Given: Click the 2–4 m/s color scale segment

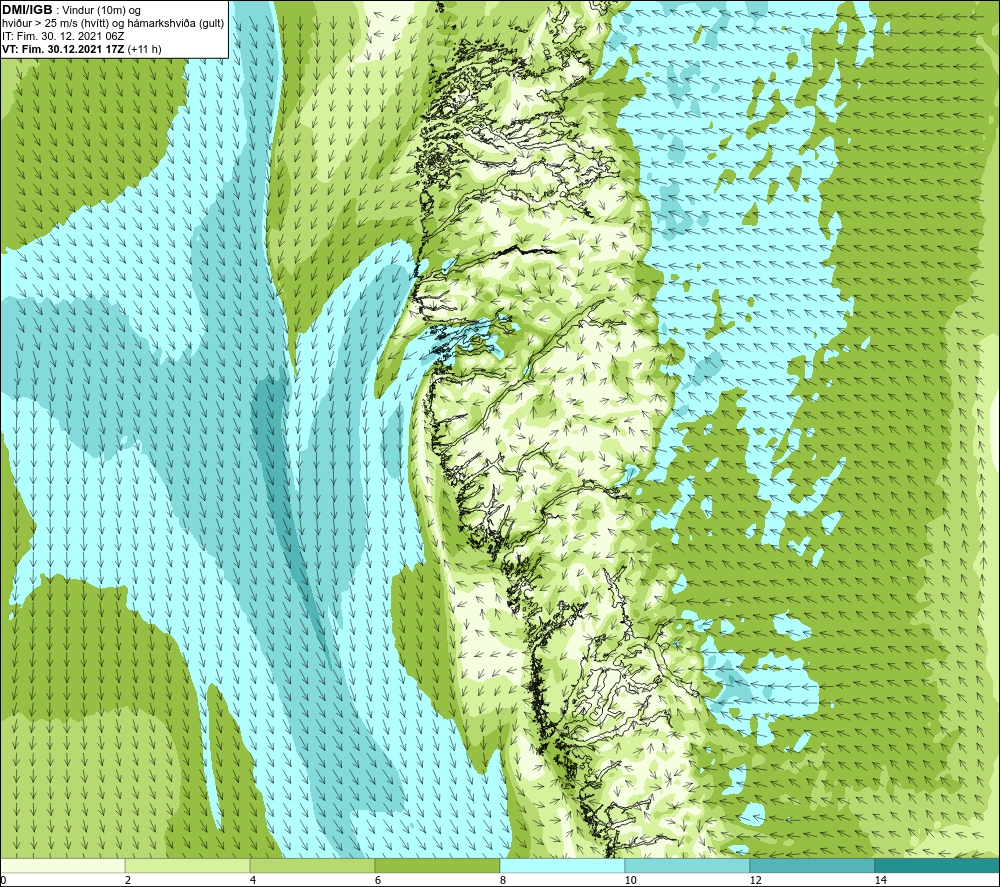Looking at the screenshot, I should (188, 865).
